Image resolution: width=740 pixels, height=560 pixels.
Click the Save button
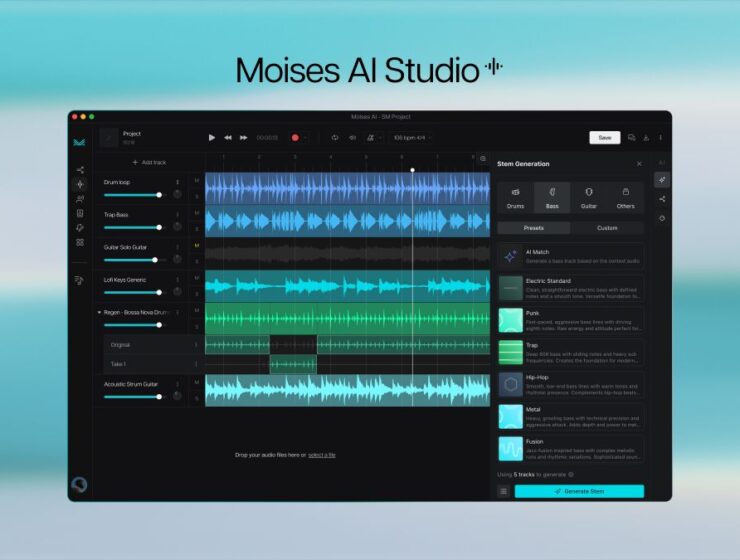point(604,137)
